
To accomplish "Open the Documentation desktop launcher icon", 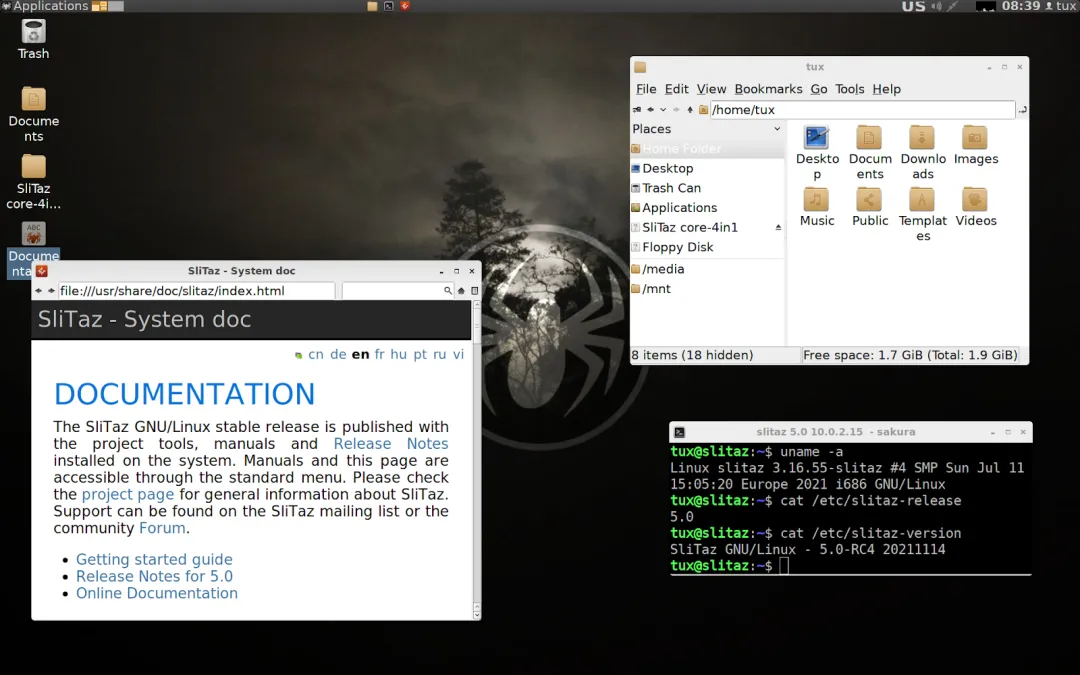I will (x=33, y=234).
